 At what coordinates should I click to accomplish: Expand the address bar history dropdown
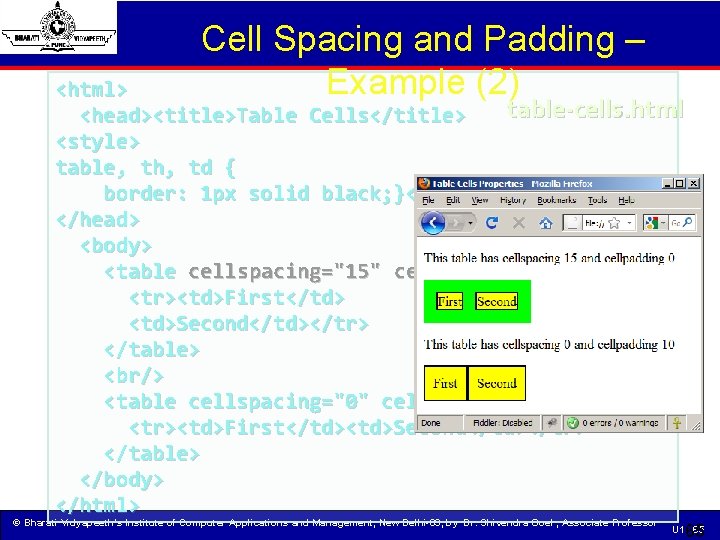[630, 223]
